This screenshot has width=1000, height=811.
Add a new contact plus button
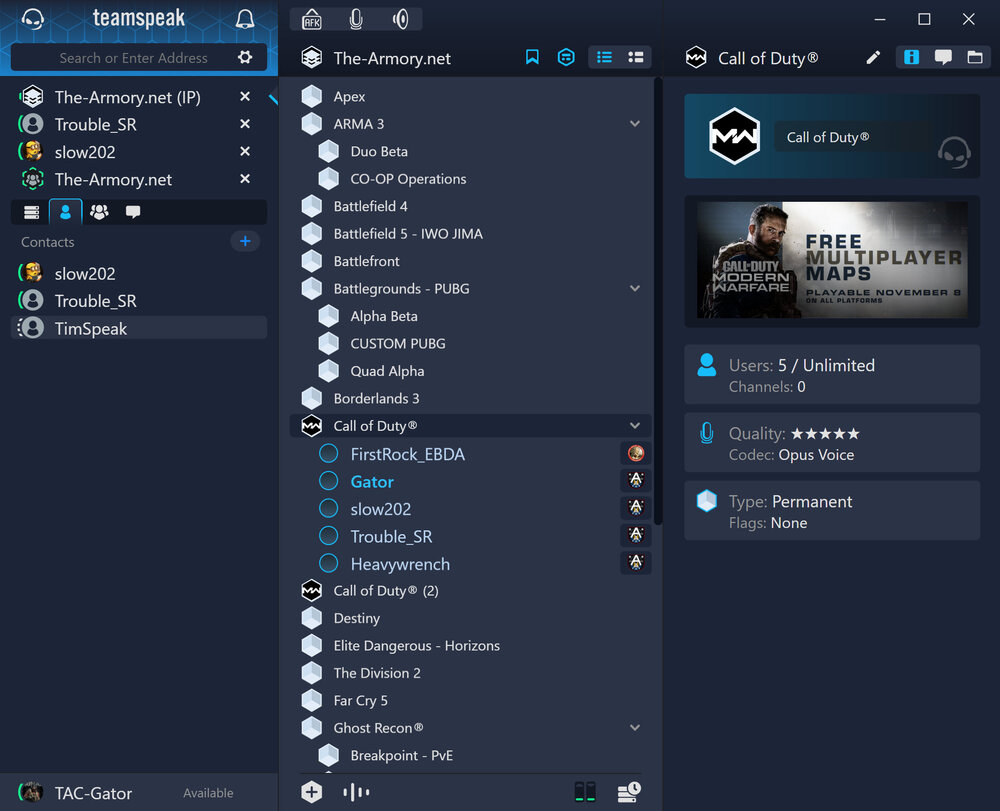tap(245, 241)
